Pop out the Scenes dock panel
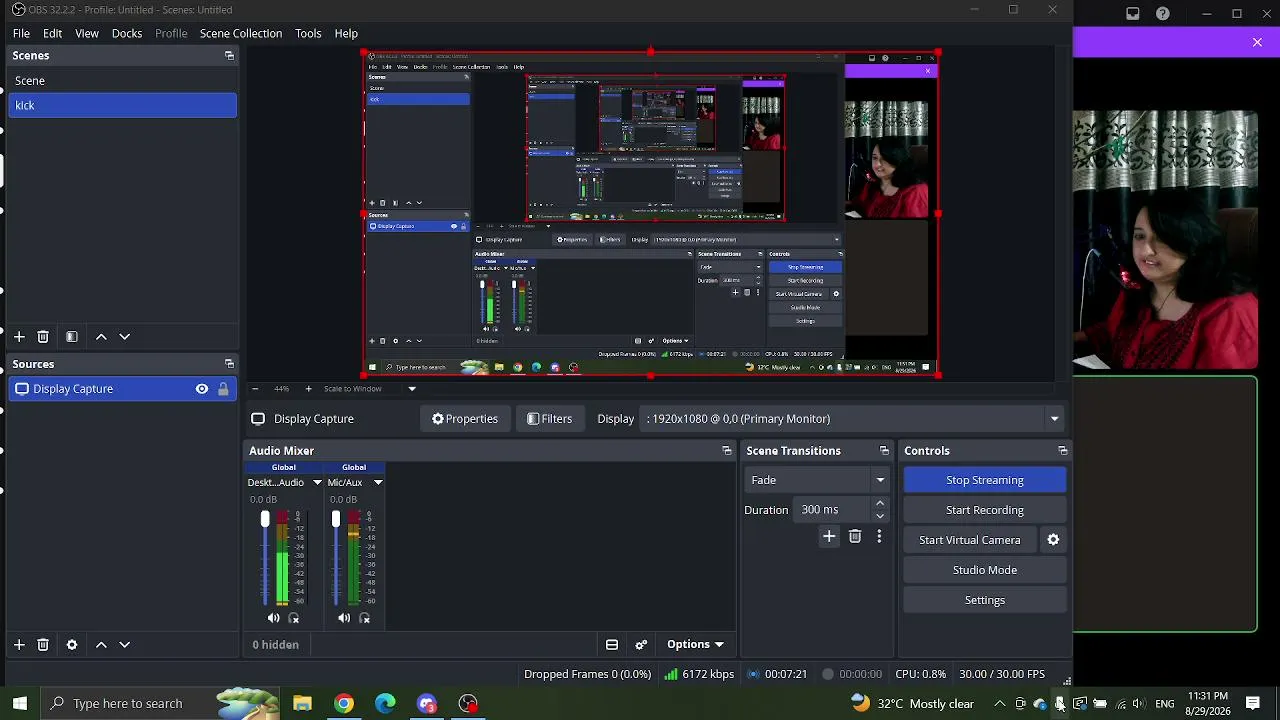The width and height of the screenshot is (1280, 720). (x=229, y=56)
